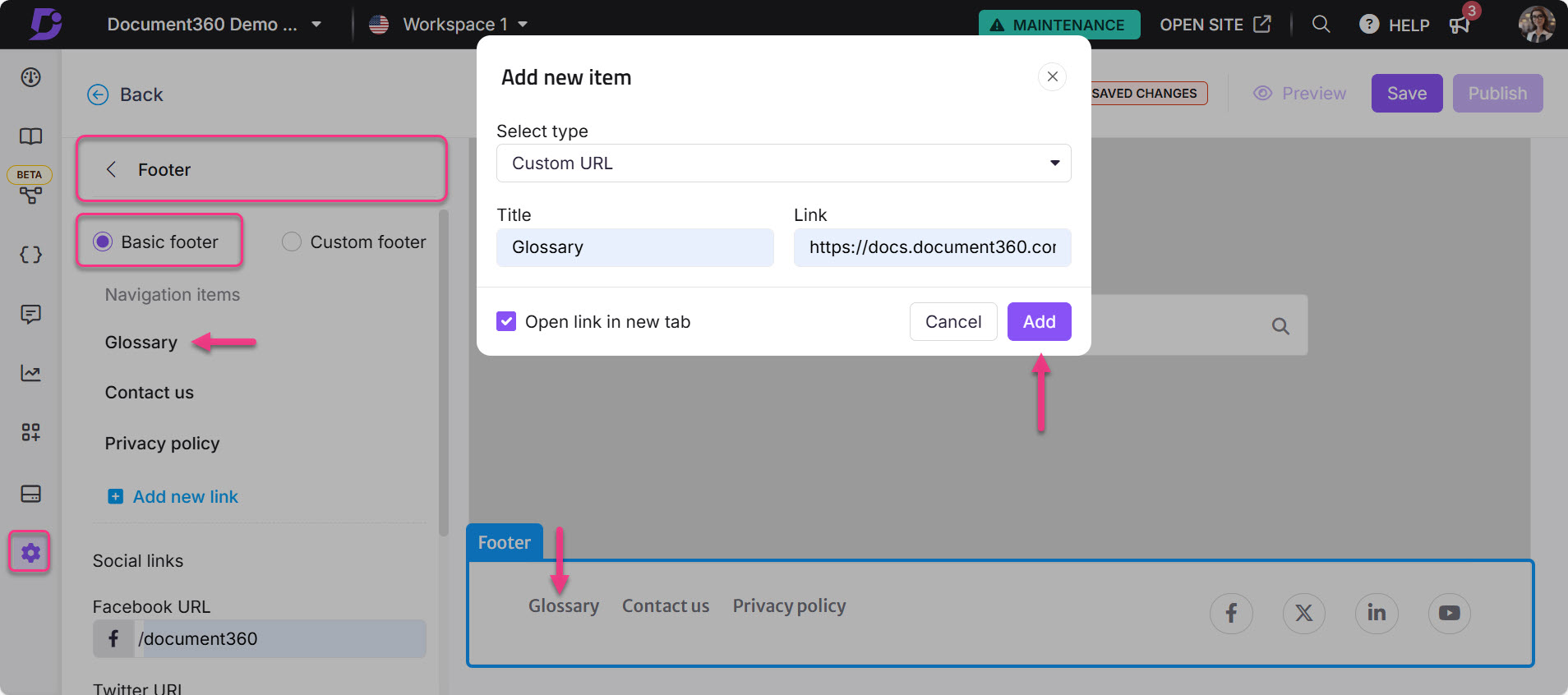Open the Settings gear icon in sidebar
This screenshot has width=1568, height=695.
(30, 553)
